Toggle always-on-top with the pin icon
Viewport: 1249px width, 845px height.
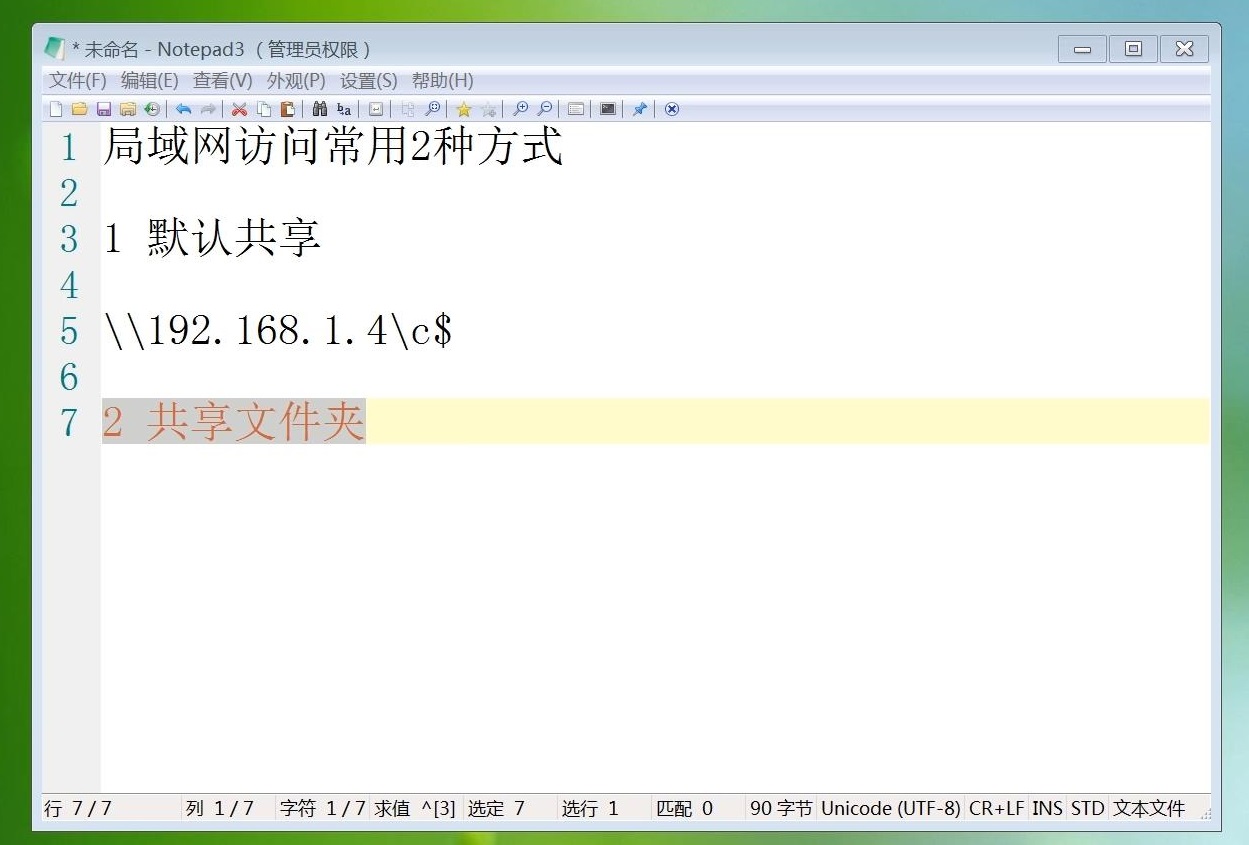point(639,109)
